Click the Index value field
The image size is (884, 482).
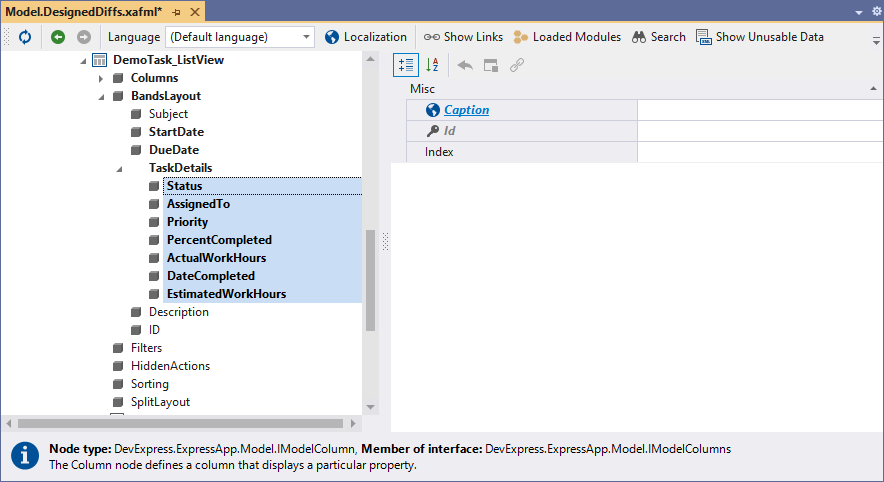(x=761, y=152)
